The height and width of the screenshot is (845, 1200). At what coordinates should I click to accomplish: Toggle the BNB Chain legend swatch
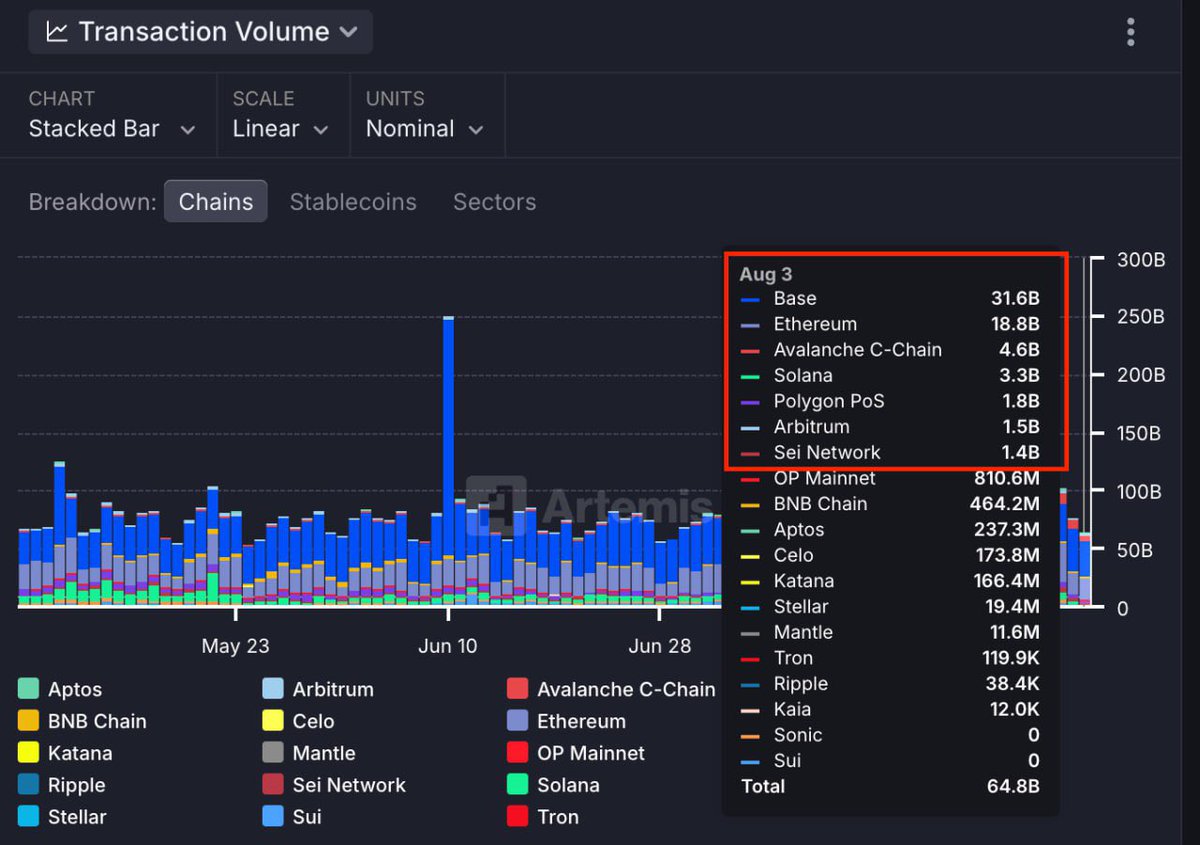click(29, 721)
